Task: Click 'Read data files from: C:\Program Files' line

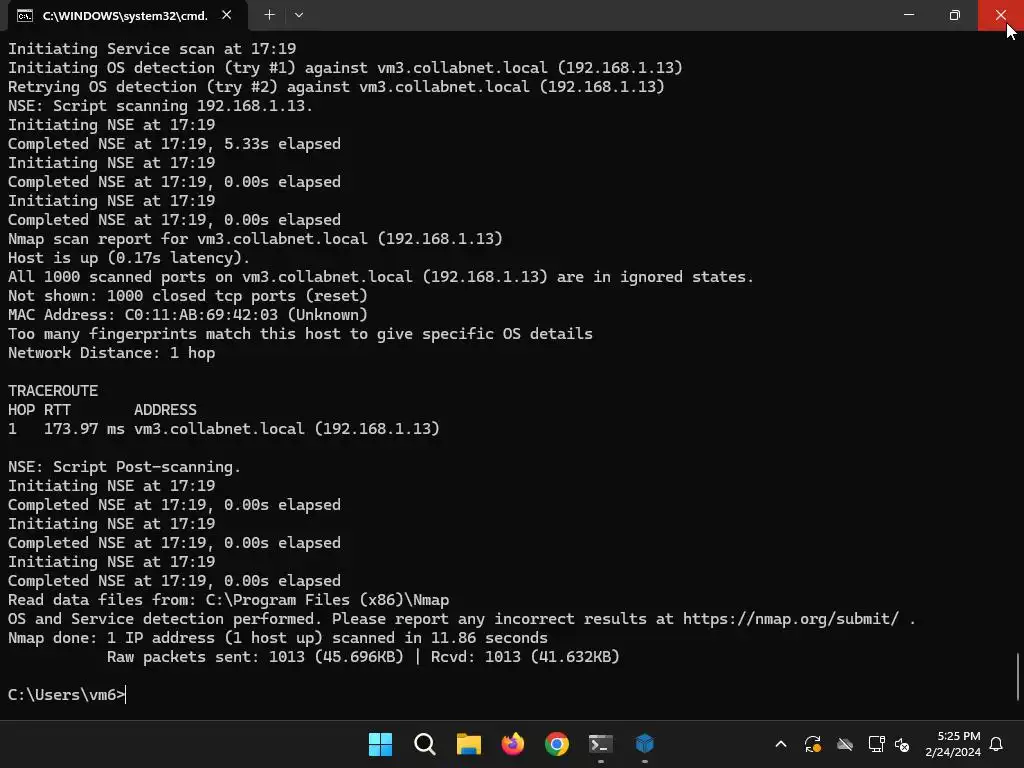Action: coord(229,600)
